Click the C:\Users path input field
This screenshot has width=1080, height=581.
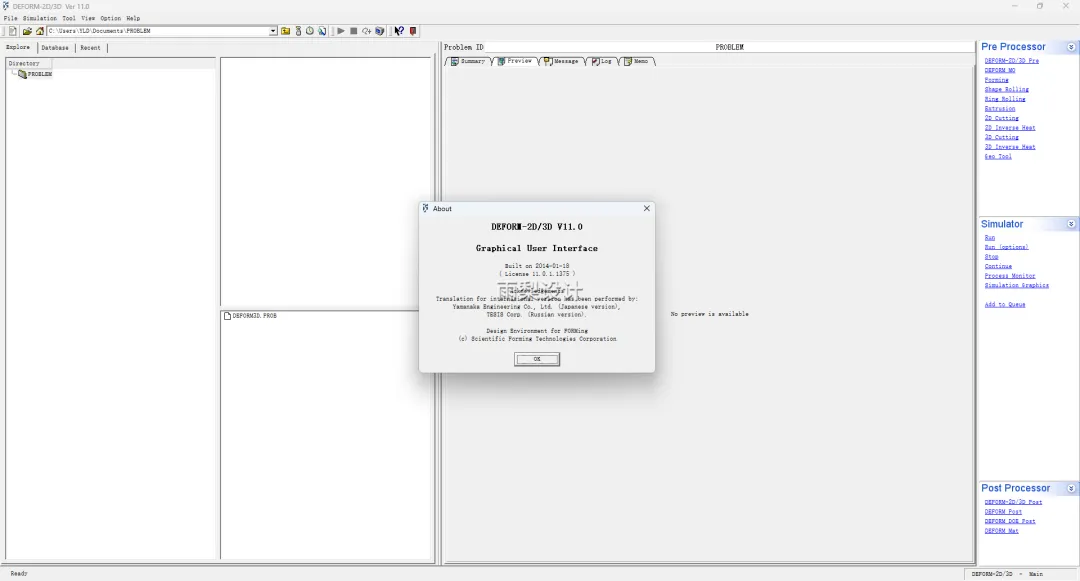(x=158, y=31)
